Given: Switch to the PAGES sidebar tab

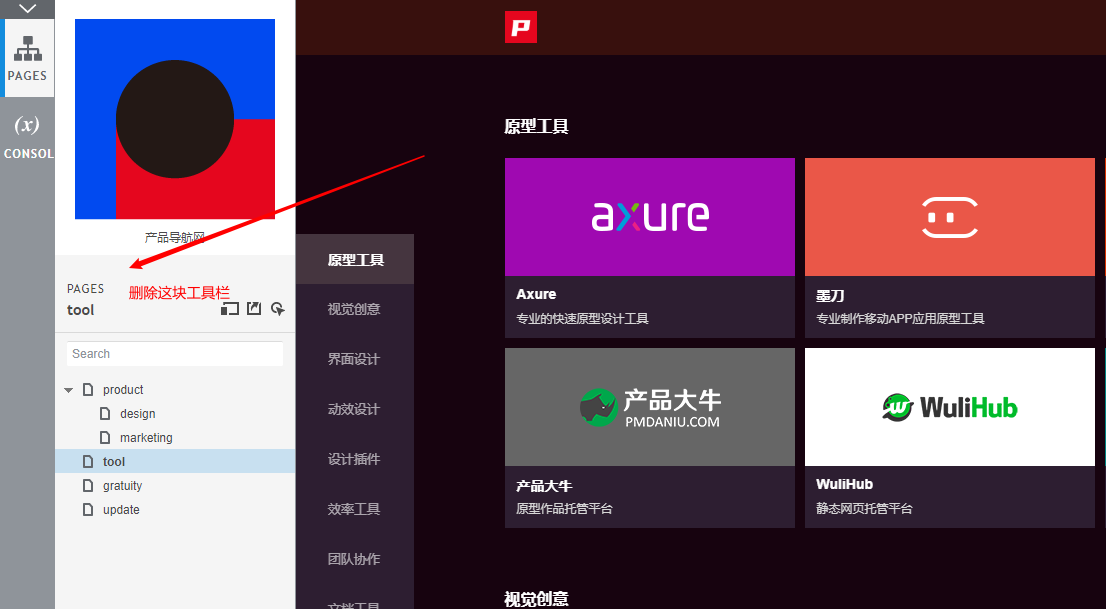Looking at the screenshot, I should [x=28, y=58].
